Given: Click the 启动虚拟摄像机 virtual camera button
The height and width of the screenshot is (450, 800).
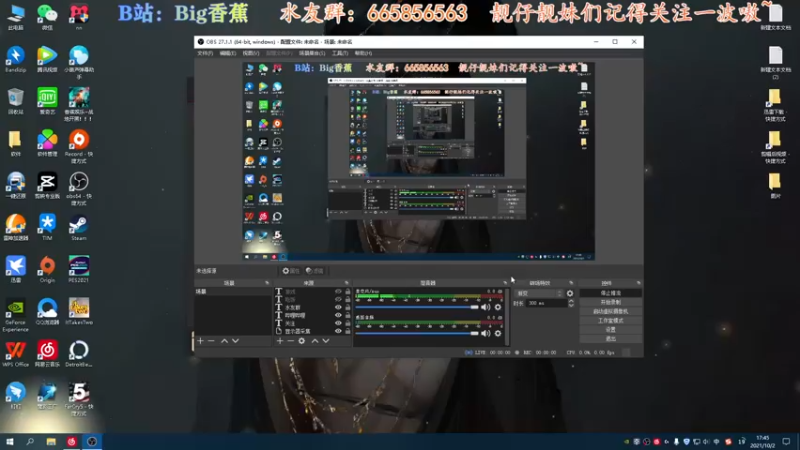Looking at the screenshot, I should point(610,312).
